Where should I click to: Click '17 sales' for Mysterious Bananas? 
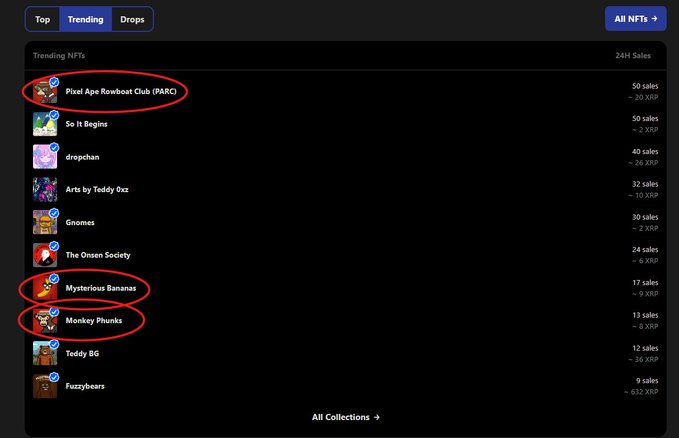[645, 282]
